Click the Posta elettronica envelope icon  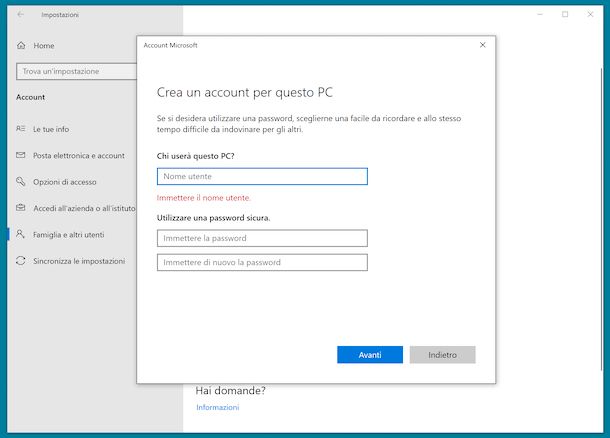point(21,155)
